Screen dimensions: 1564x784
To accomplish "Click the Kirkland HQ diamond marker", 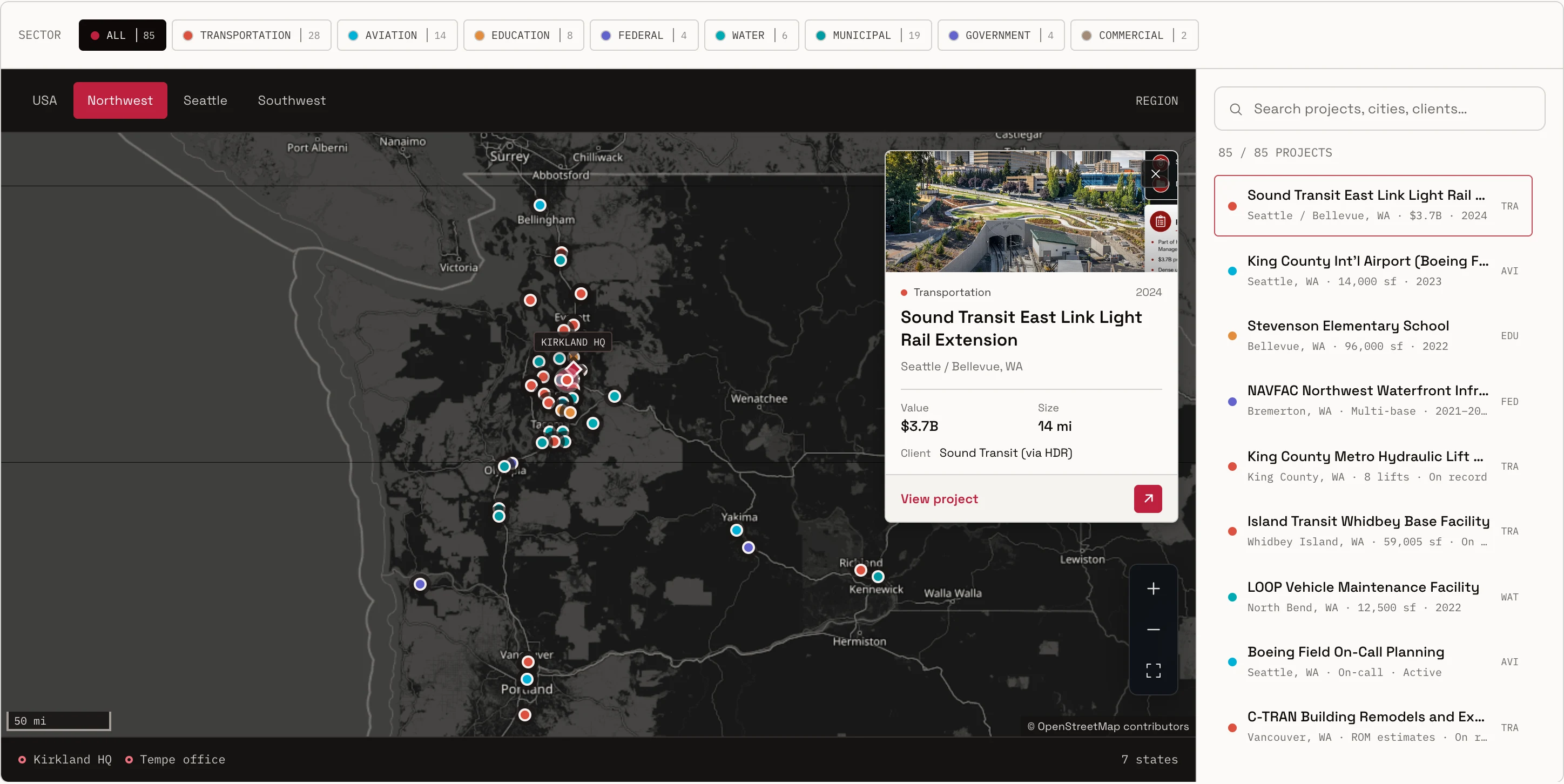I will 573,369.
